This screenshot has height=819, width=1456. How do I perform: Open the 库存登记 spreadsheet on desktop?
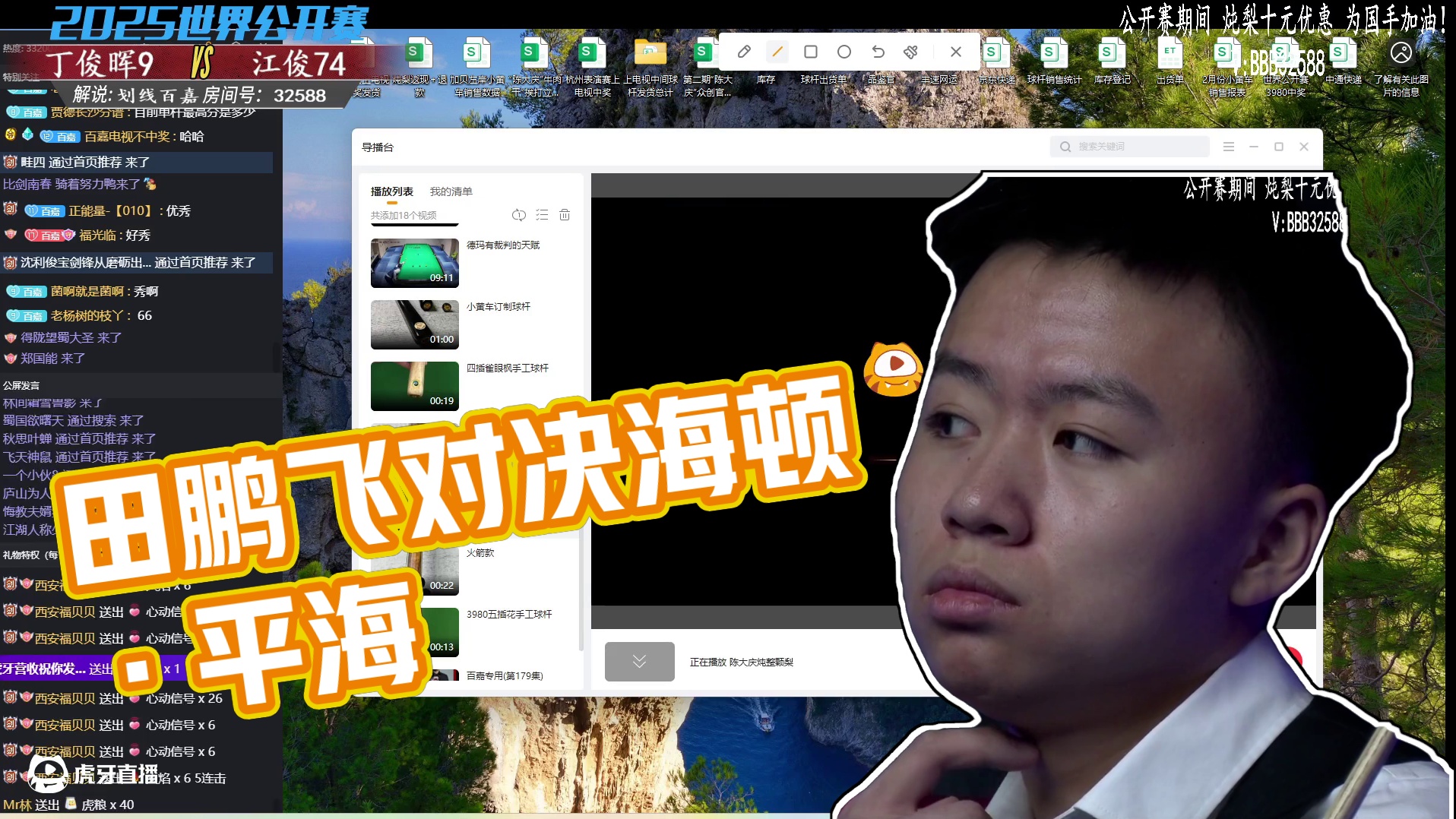[1113, 61]
